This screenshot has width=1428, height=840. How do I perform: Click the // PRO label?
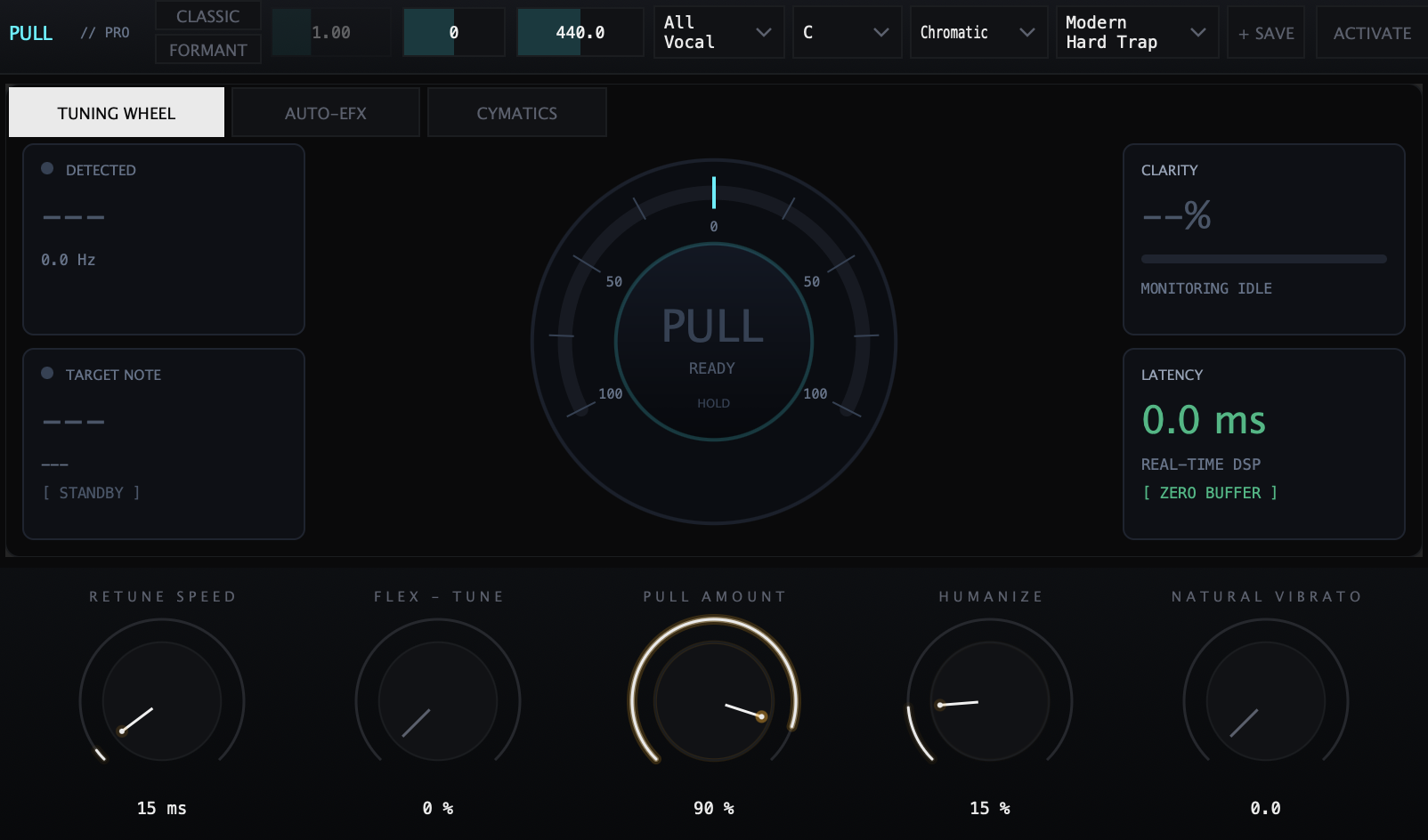point(105,33)
